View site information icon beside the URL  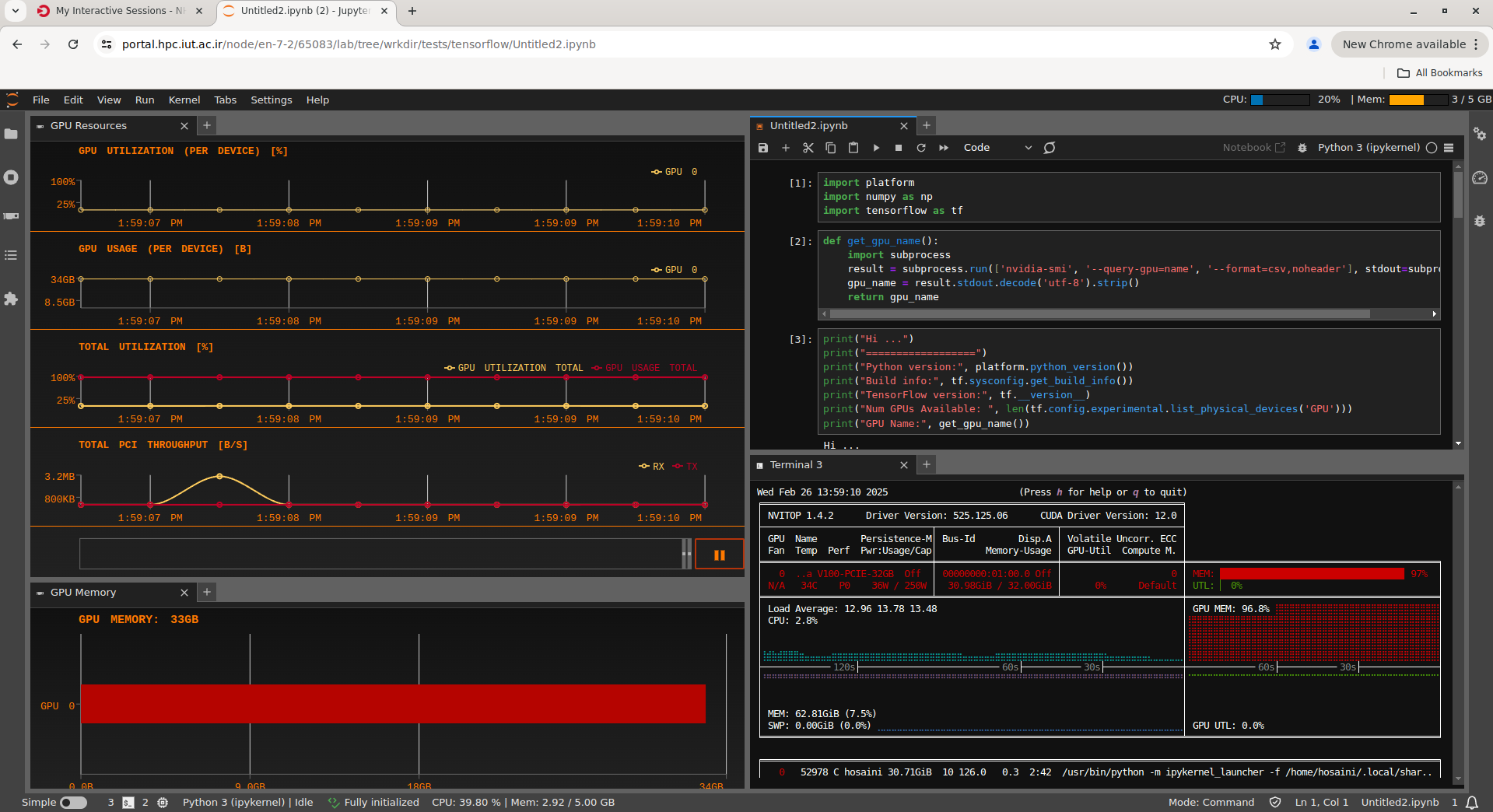pyautogui.click(x=107, y=44)
